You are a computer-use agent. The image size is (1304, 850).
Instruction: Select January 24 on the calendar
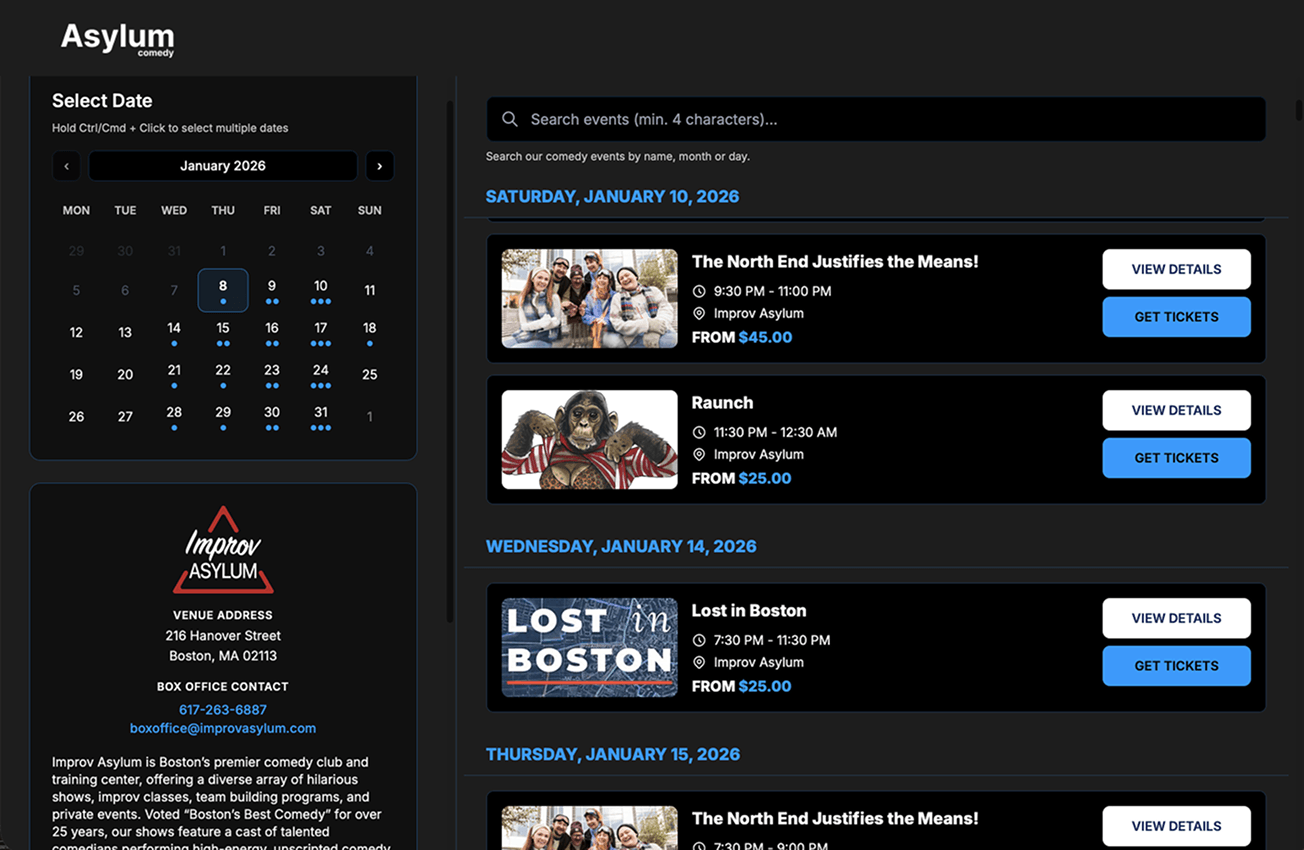point(321,374)
